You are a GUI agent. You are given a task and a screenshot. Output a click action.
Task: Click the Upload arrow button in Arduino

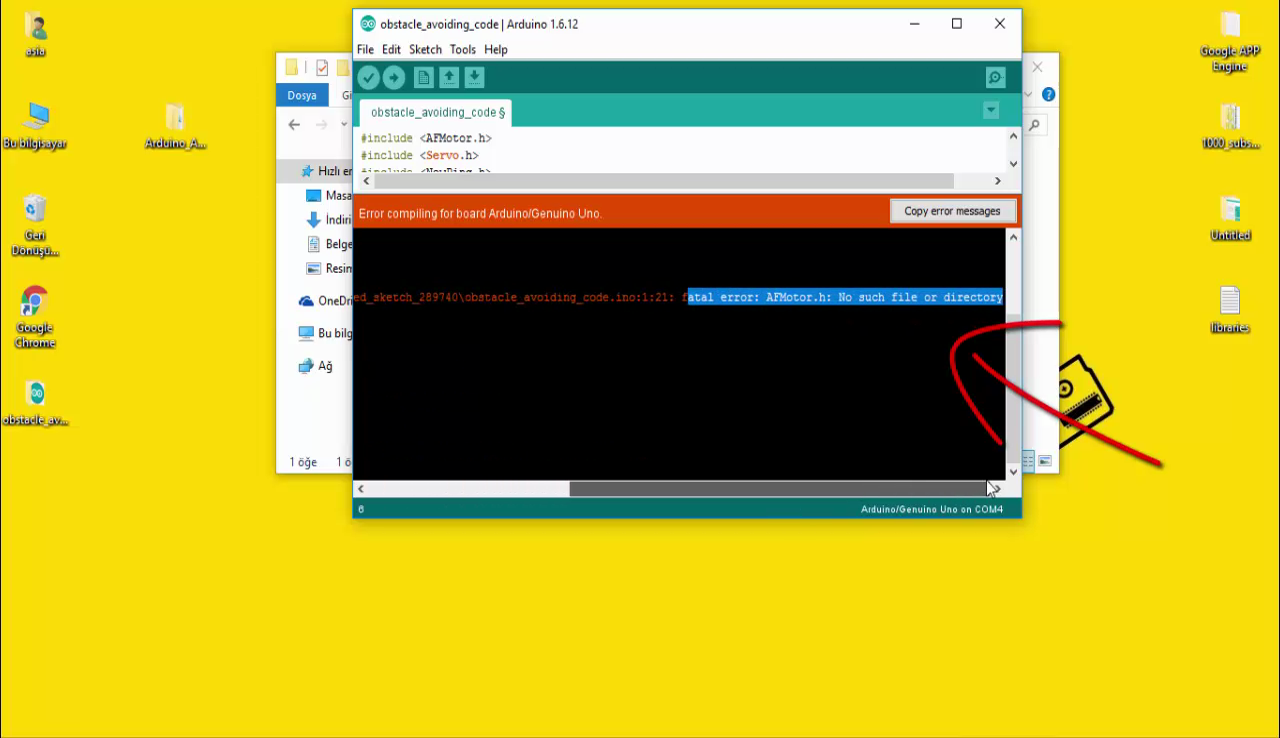point(394,78)
